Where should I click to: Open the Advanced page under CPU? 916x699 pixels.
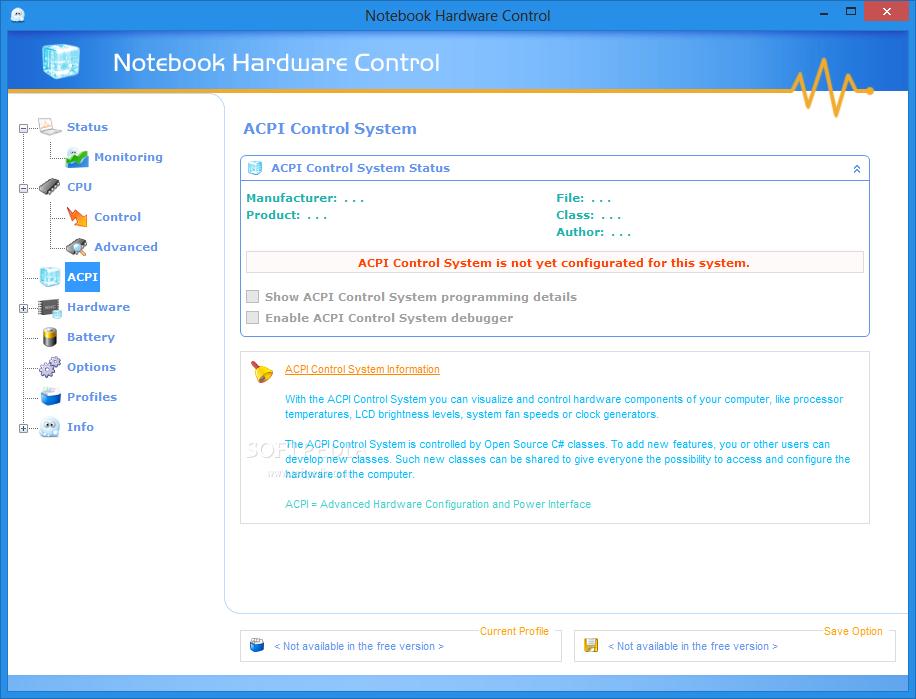(x=126, y=247)
